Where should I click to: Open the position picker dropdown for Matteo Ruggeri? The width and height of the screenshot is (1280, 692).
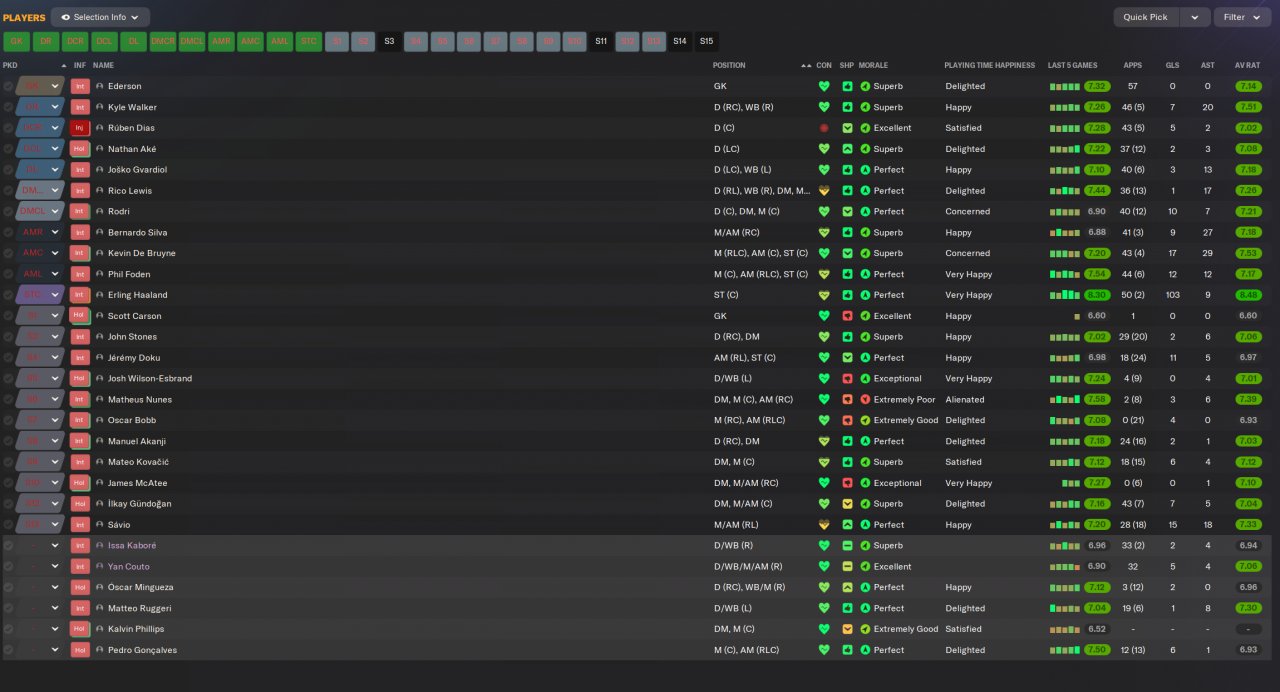click(x=56, y=608)
